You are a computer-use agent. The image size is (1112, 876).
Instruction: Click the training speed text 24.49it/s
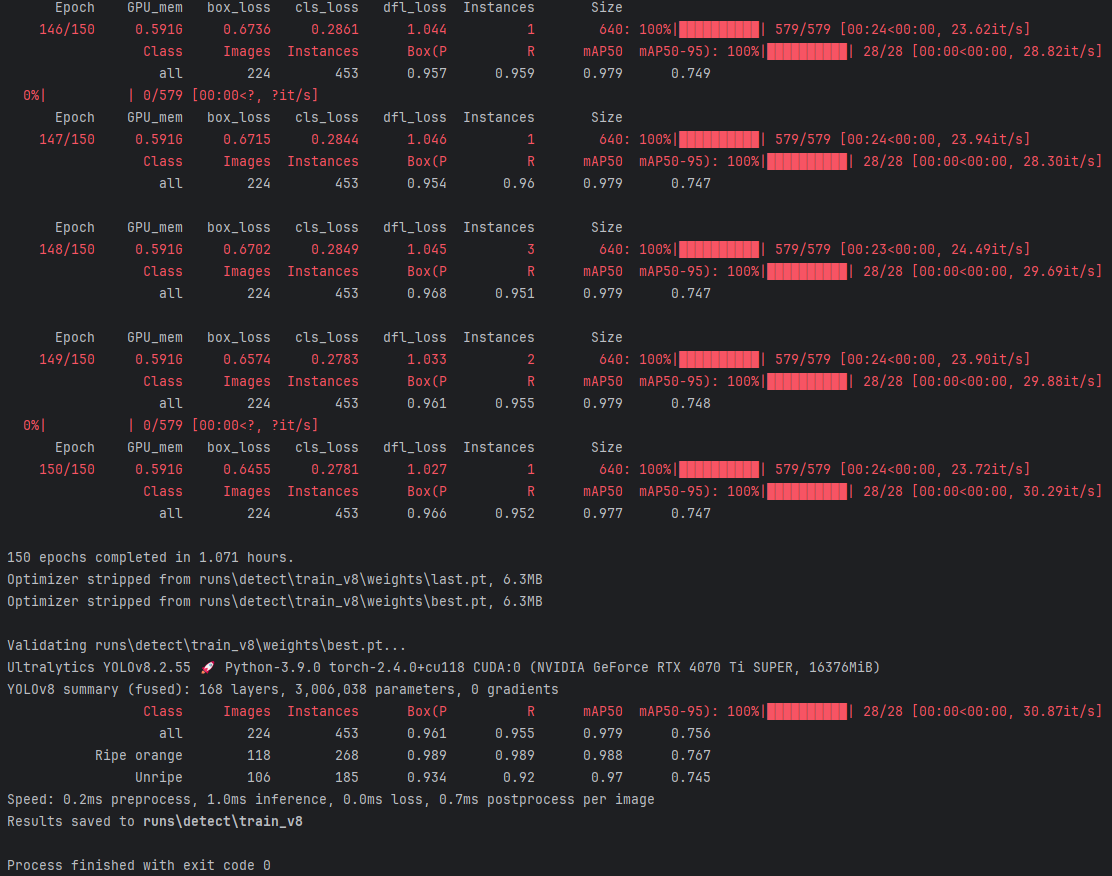[x=986, y=250]
